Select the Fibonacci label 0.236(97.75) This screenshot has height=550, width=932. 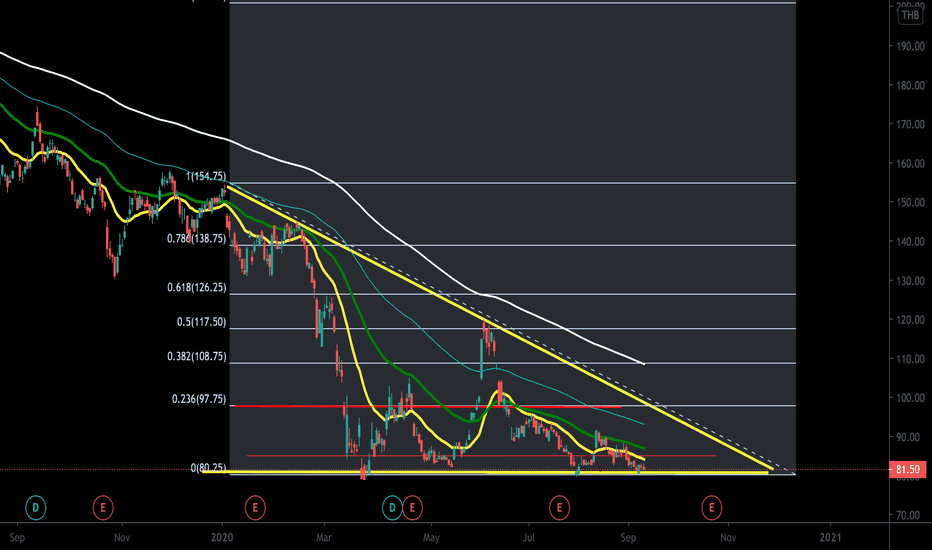point(199,399)
